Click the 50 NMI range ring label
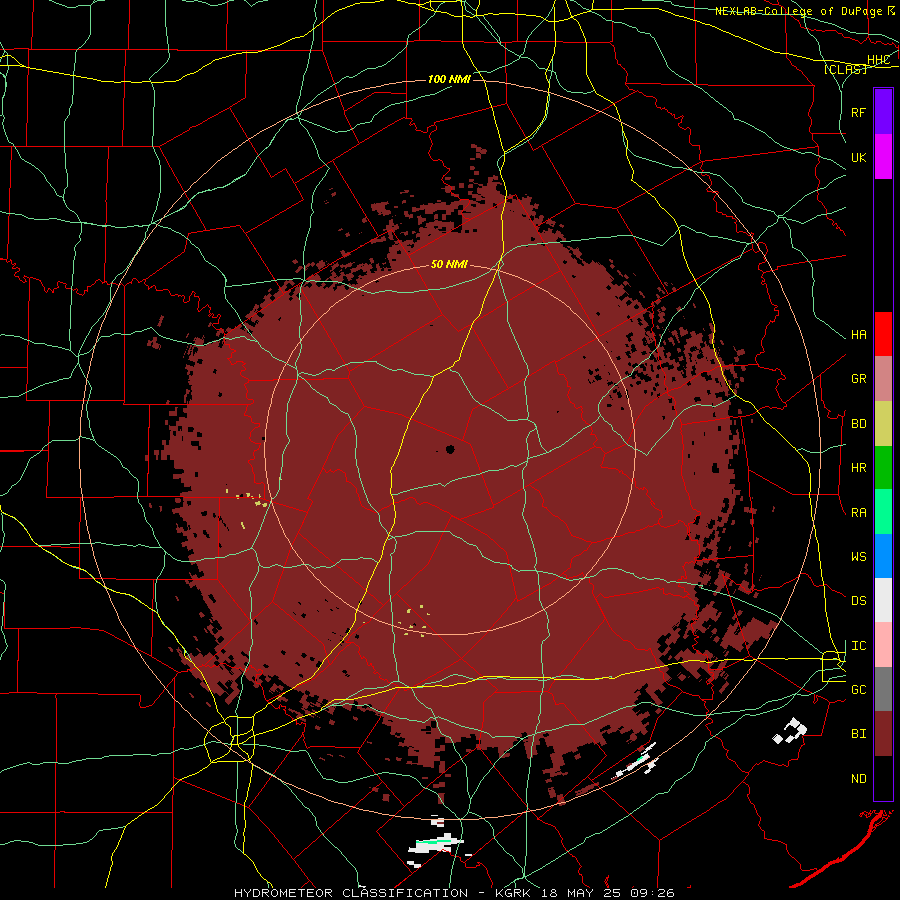 click(449, 264)
